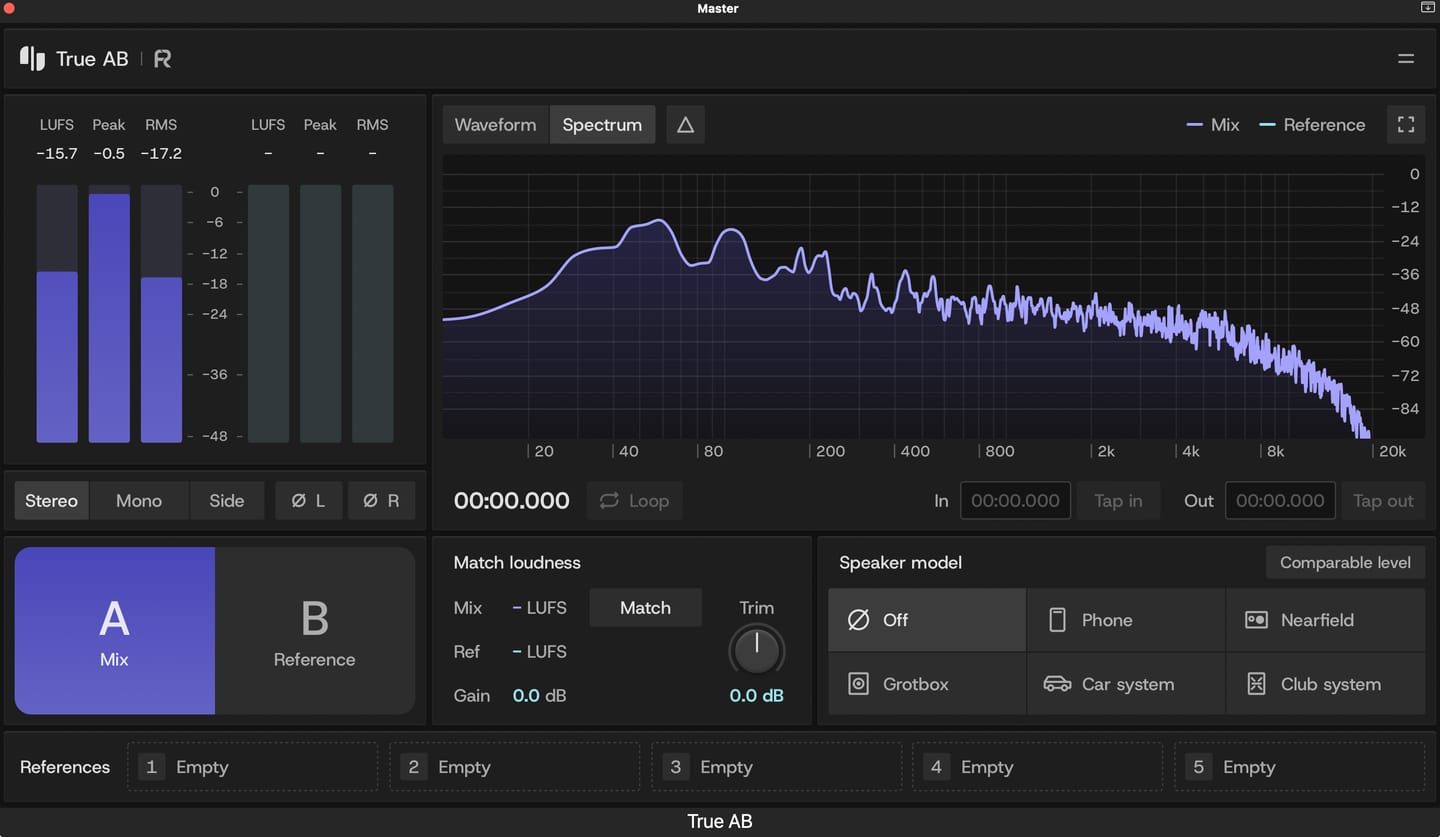Select the Club system speaker model

click(1326, 684)
